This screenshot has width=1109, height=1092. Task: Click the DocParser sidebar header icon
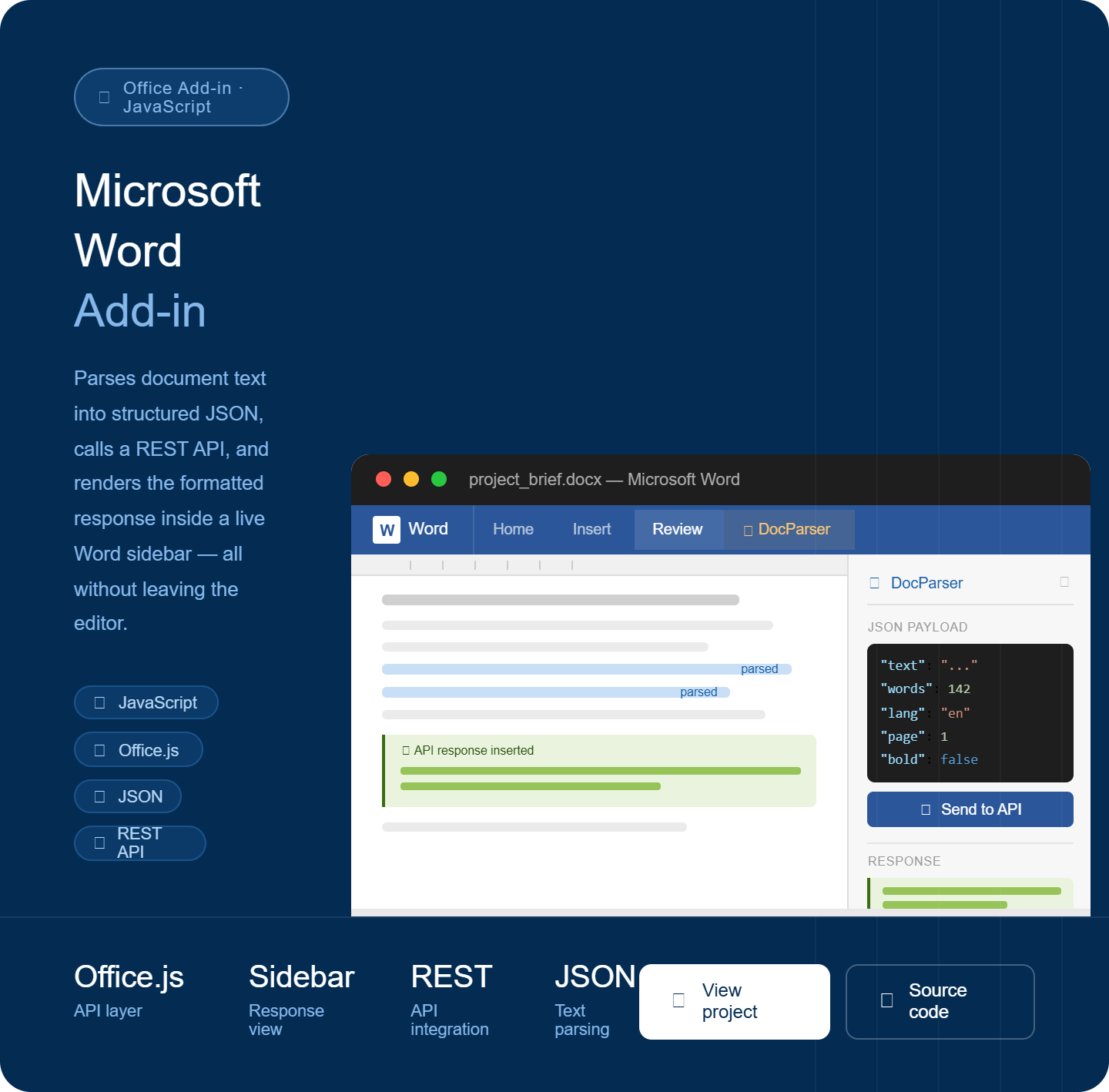point(874,583)
